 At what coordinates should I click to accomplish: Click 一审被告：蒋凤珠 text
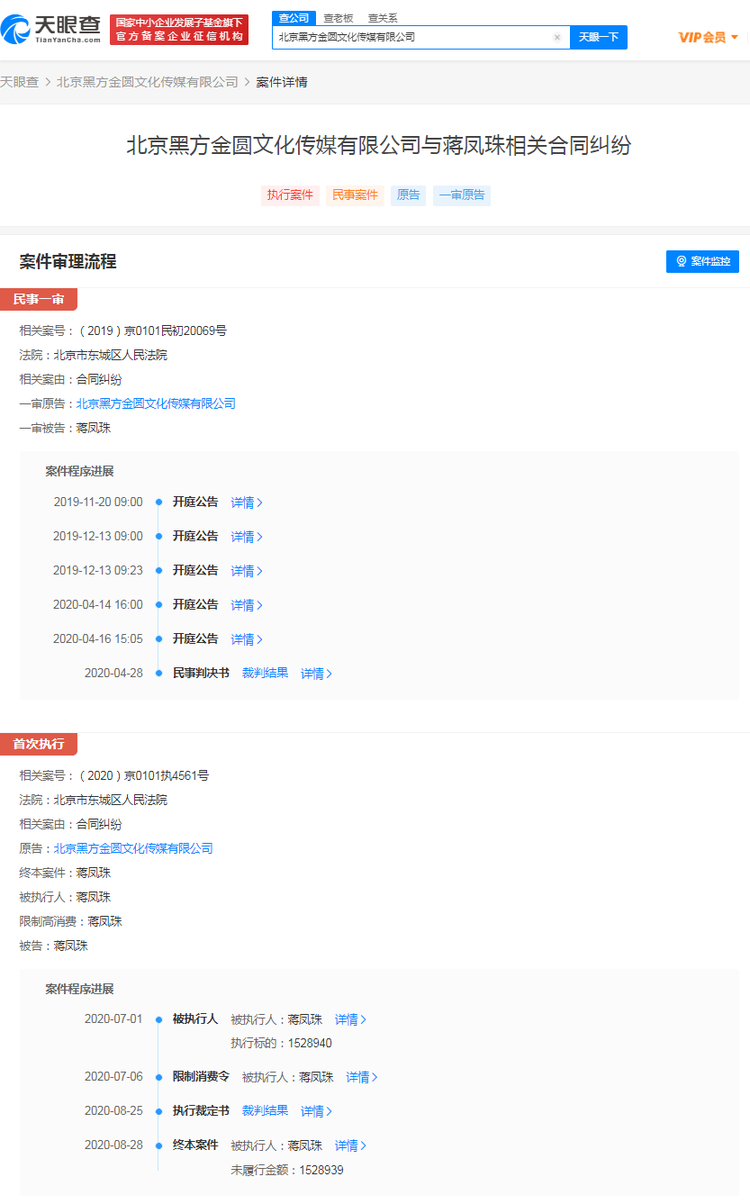(65, 428)
